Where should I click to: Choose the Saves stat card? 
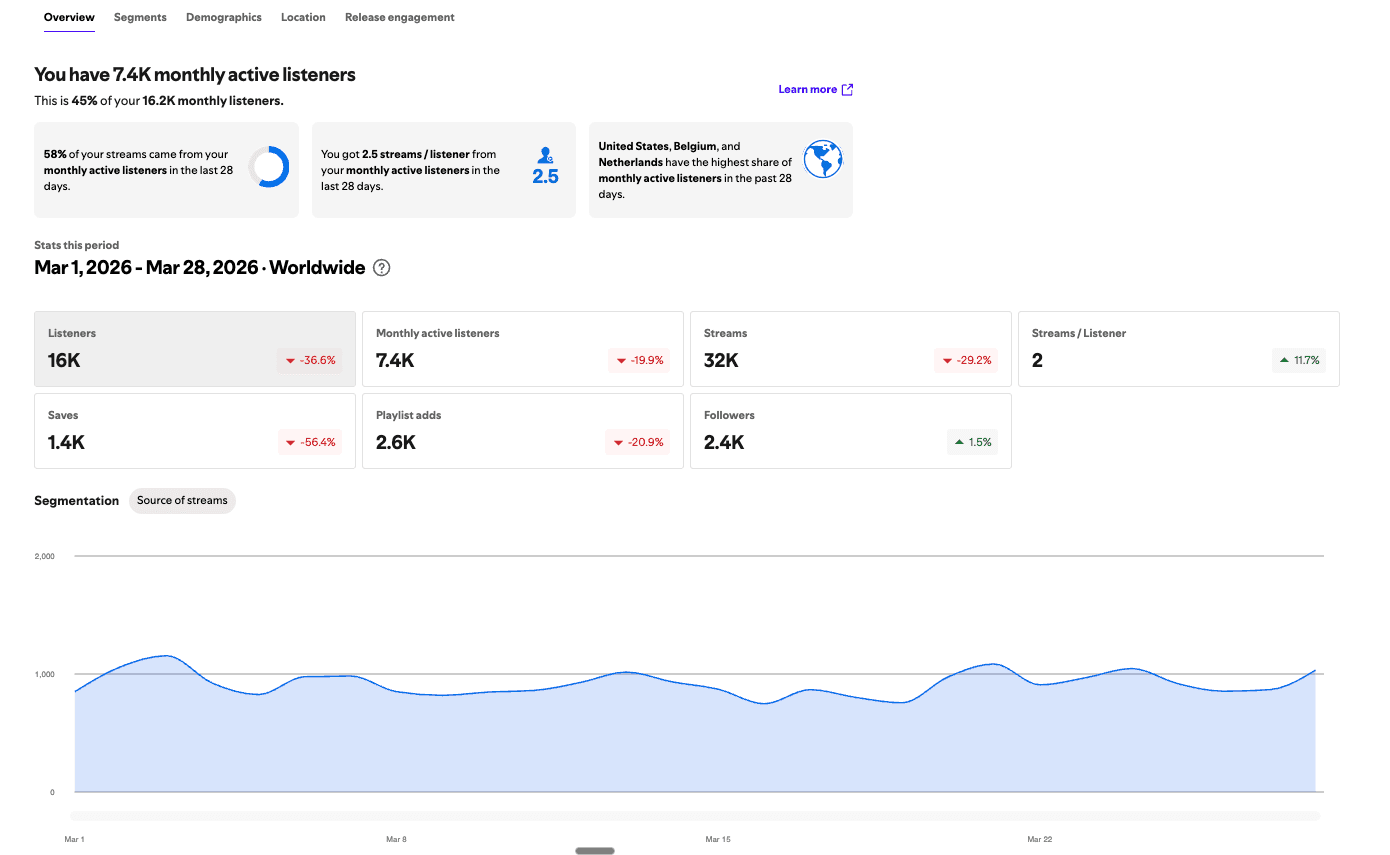coord(195,431)
